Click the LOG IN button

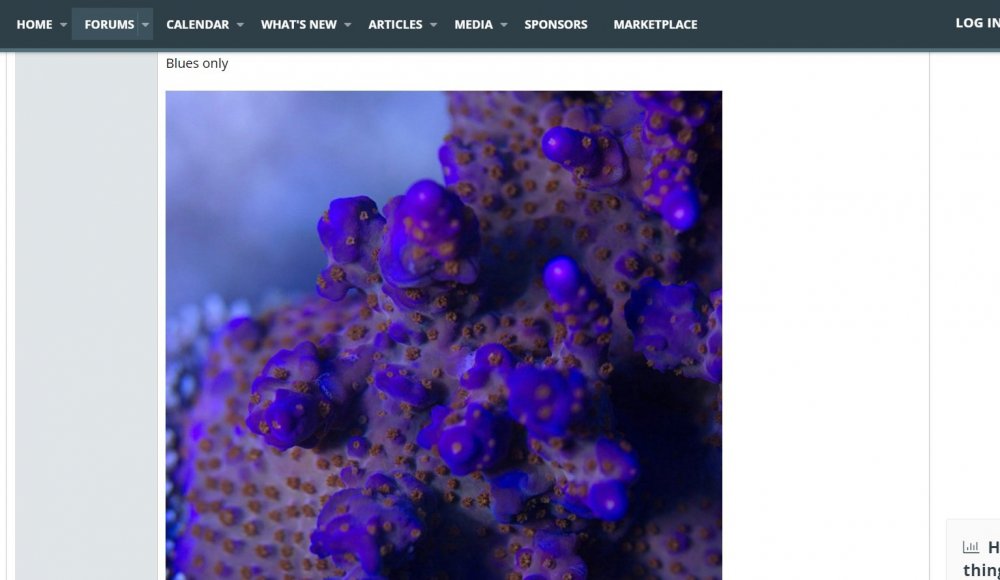click(x=977, y=23)
